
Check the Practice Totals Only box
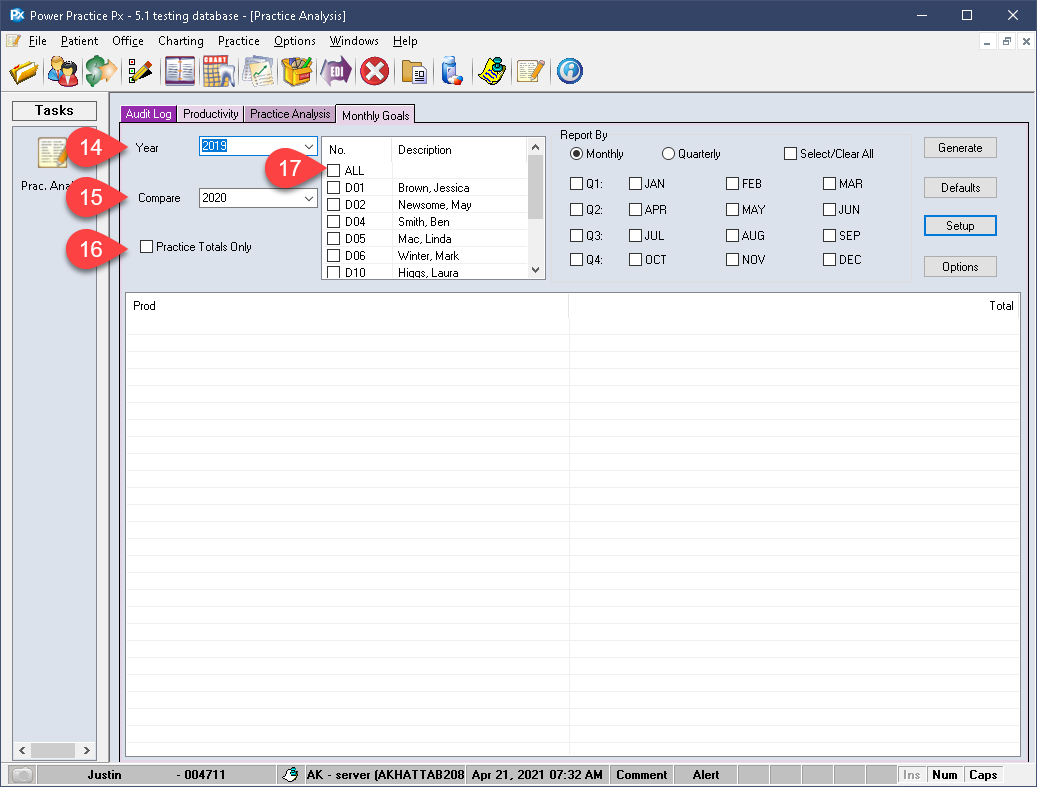(x=146, y=247)
